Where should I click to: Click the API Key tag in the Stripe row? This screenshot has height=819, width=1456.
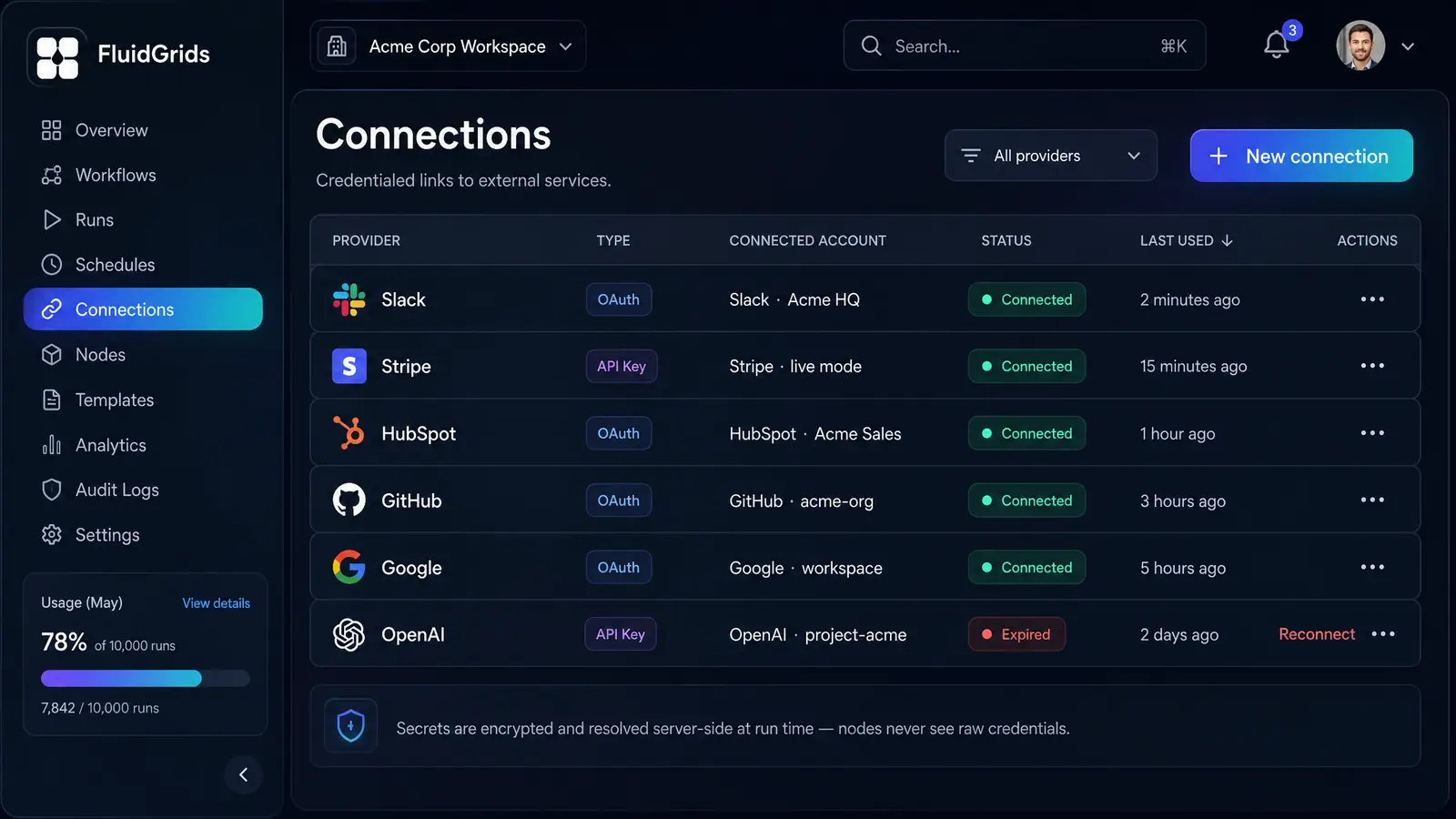622,366
